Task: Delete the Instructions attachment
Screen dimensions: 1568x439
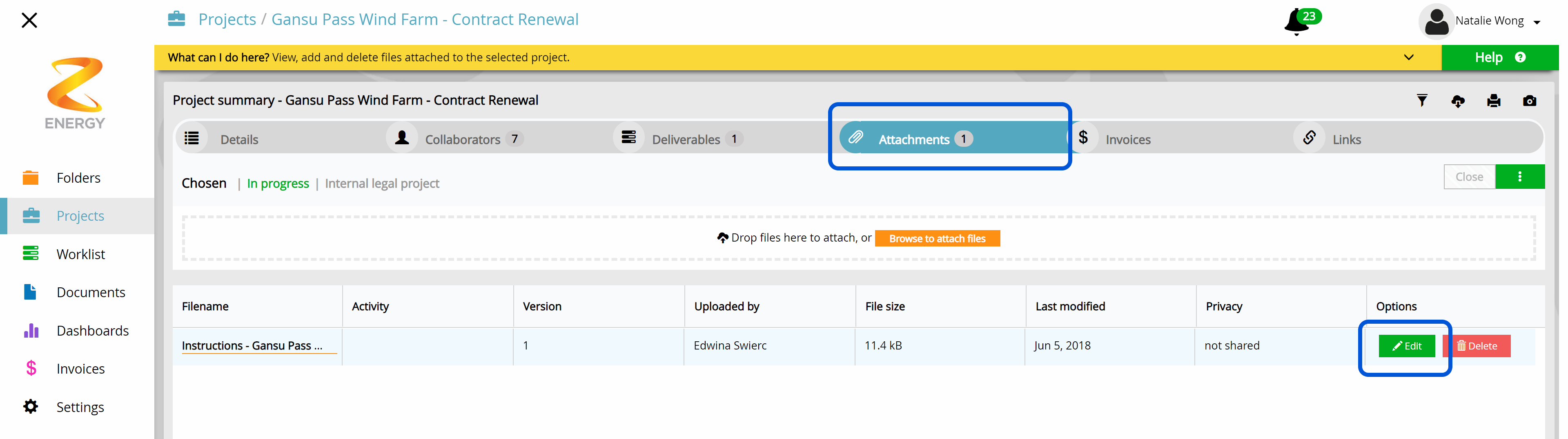Action: (1477, 346)
